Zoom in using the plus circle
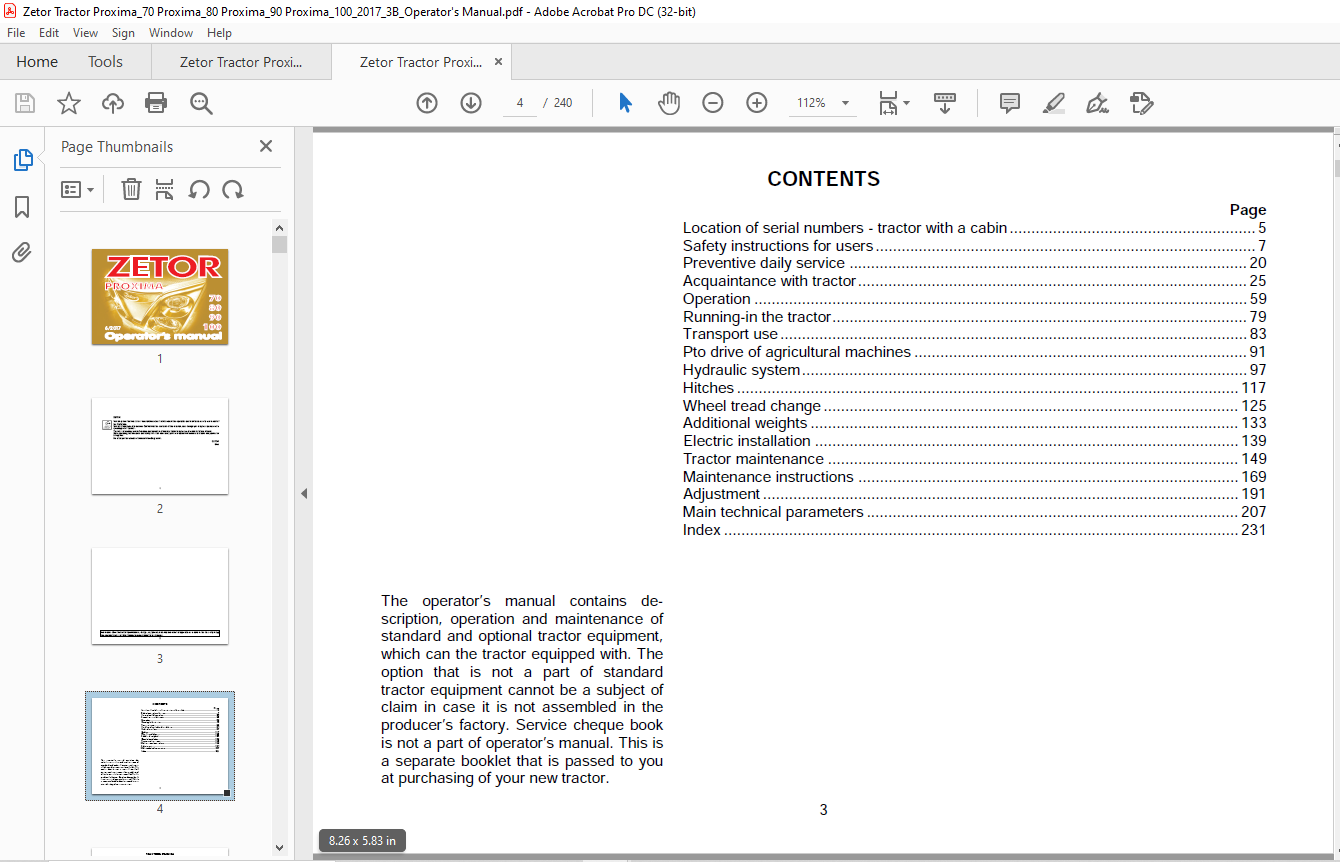Screen dimensions: 1340x862 tap(757, 103)
